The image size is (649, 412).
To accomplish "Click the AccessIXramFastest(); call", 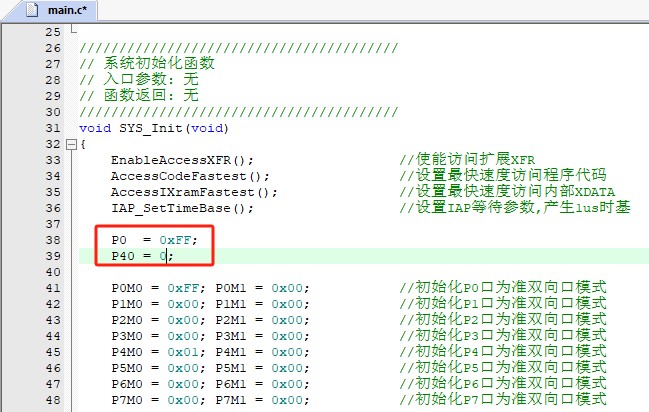I will (194, 193).
